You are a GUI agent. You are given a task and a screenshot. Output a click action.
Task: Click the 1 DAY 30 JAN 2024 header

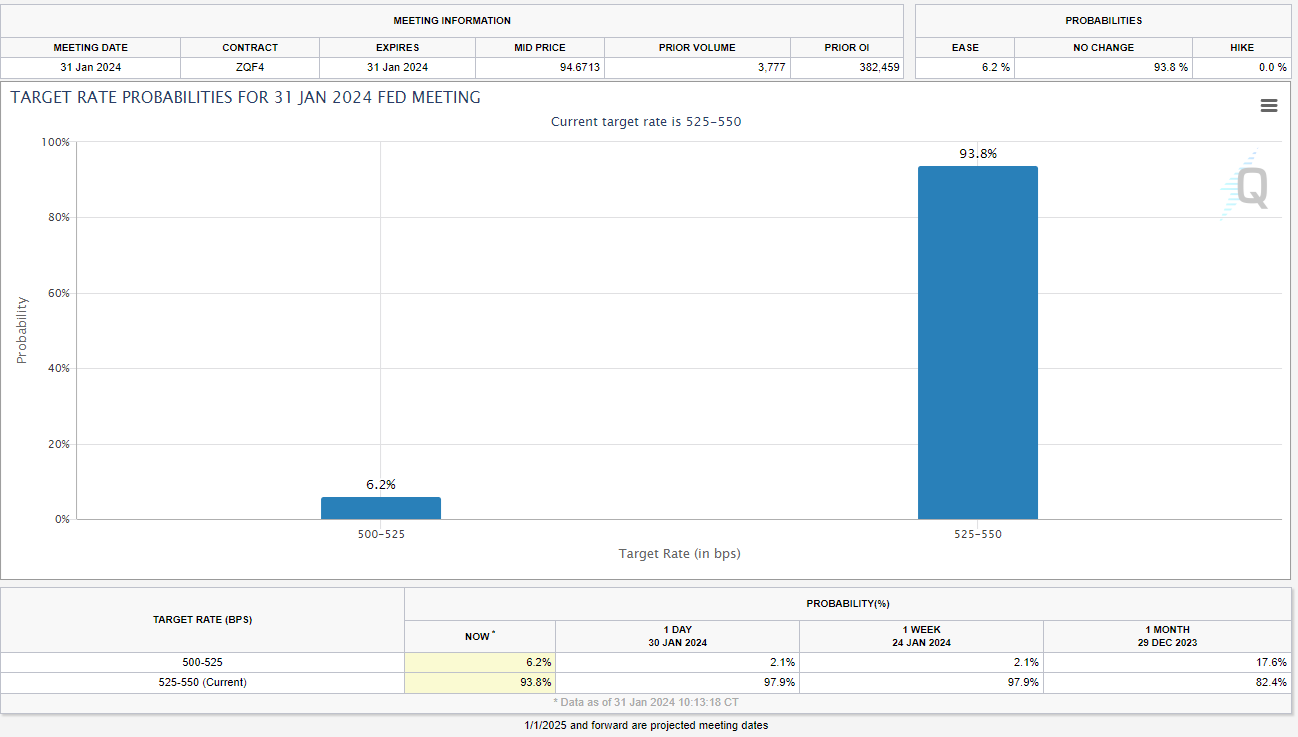677,636
